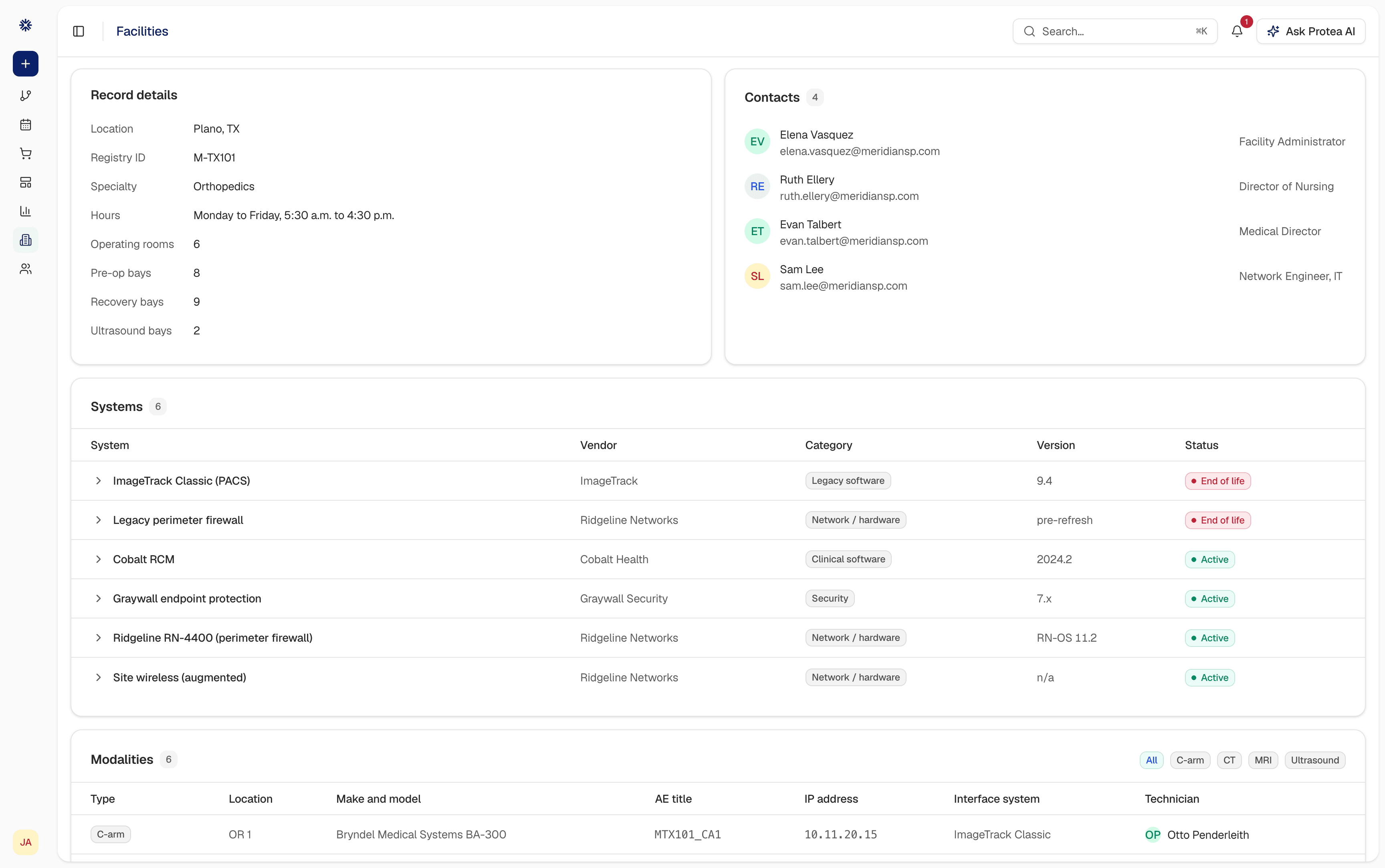Open the bar chart analytics sidebar icon
This screenshot has height=868, width=1385.
[x=25, y=211]
